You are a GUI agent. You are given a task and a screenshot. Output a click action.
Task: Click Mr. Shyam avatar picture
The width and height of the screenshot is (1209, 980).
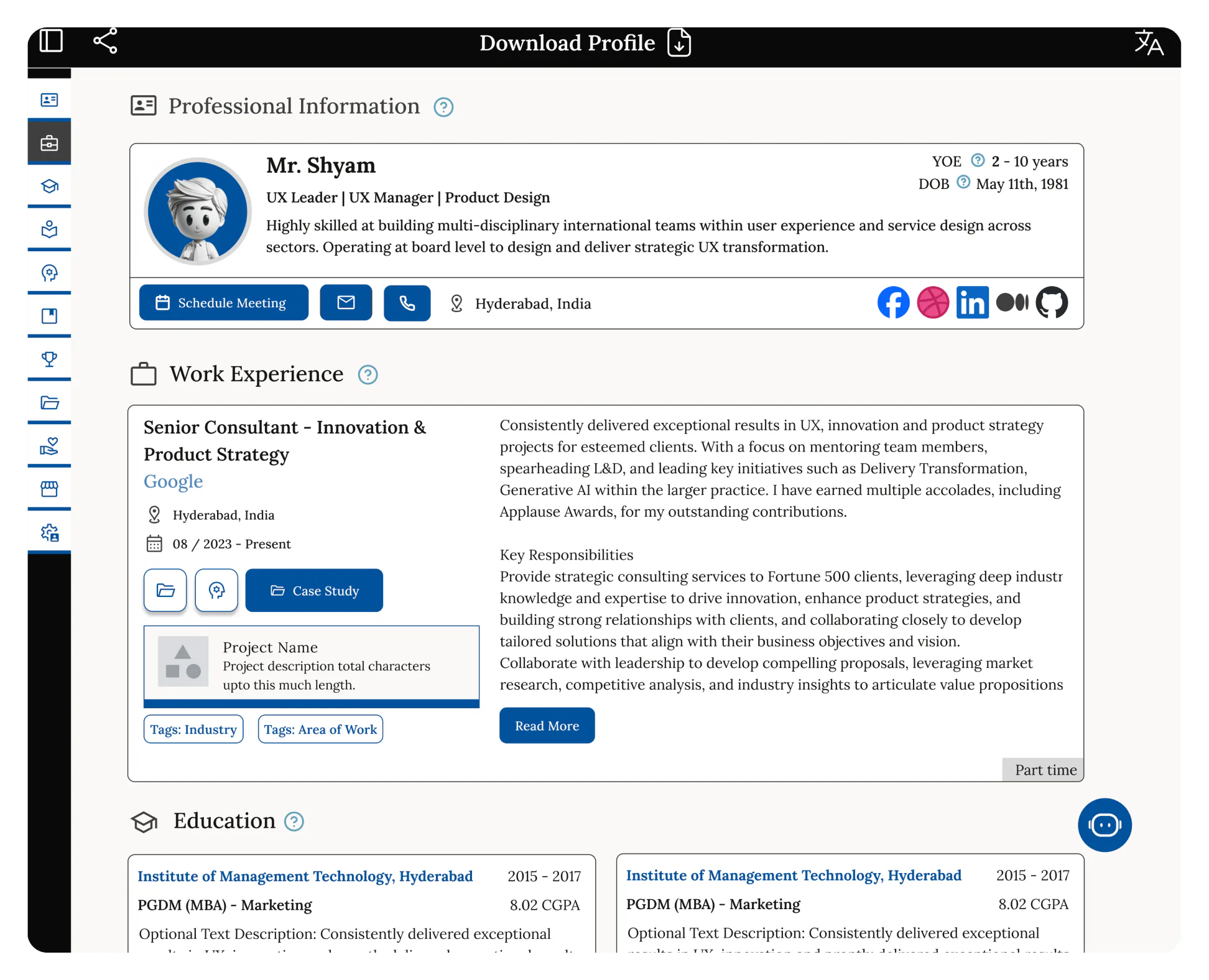[198, 211]
